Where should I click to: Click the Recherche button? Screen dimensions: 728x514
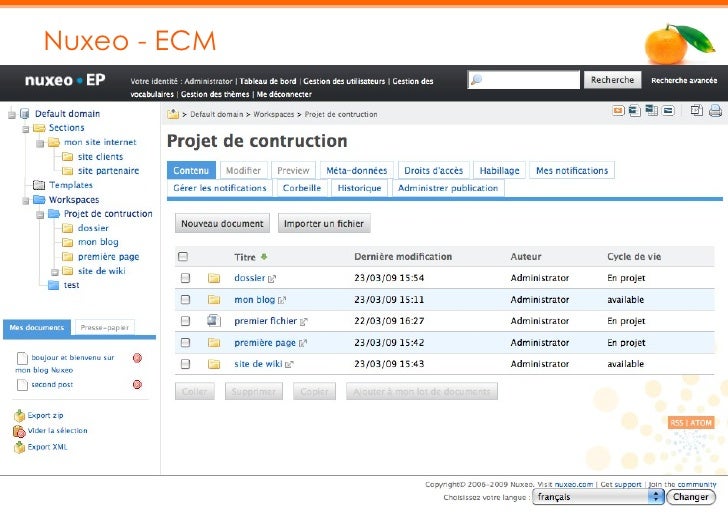click(612, 80)
